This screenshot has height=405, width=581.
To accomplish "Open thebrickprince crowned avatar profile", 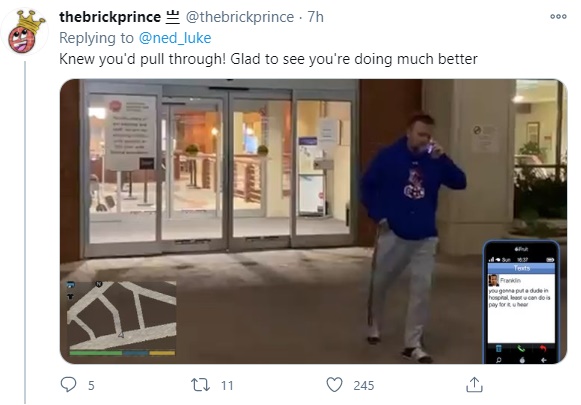I will (24, 32).
